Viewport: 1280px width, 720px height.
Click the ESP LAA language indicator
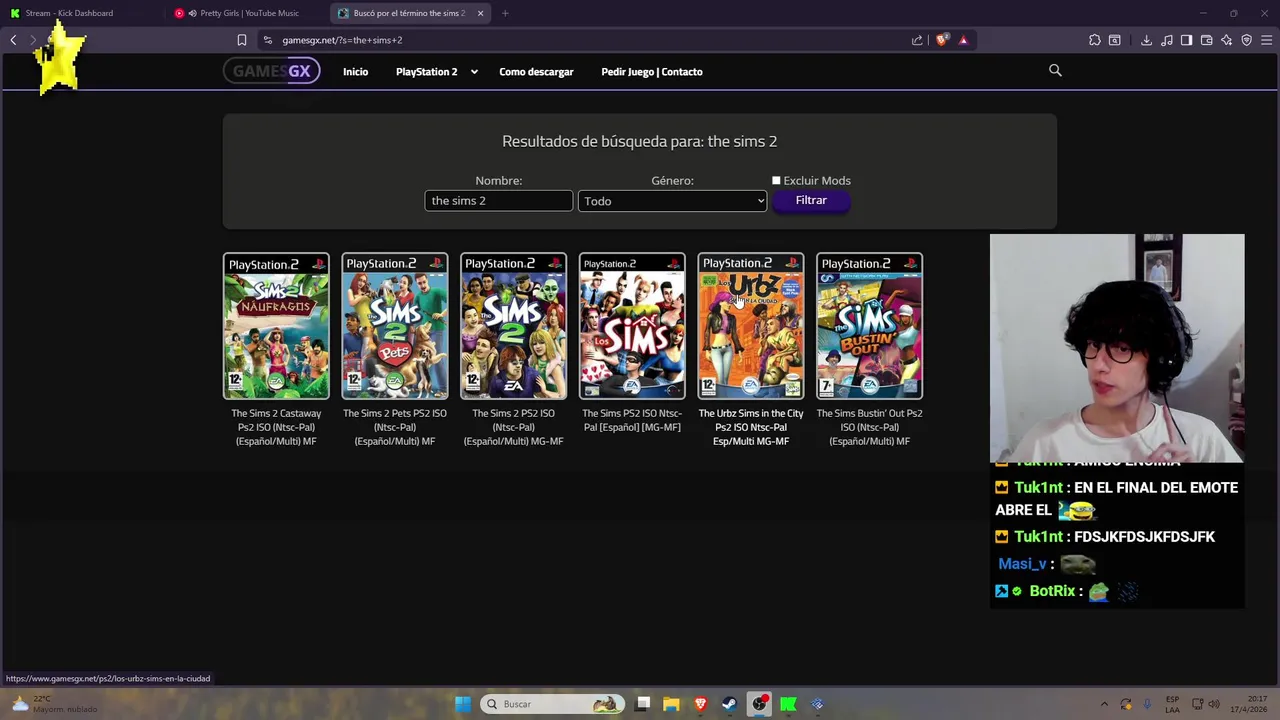[x=1172, y=704]
